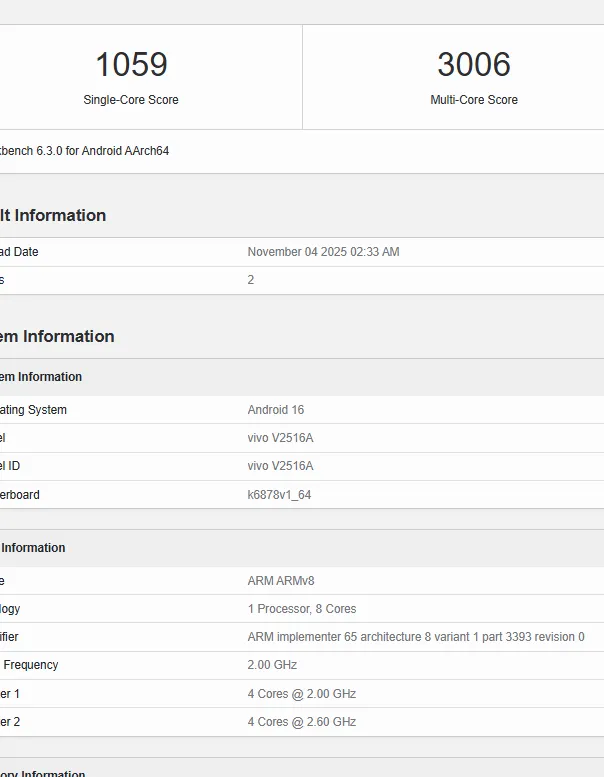The image size is (604, 777).
Task: Click the Result Information heading
Action: [53, 215]
